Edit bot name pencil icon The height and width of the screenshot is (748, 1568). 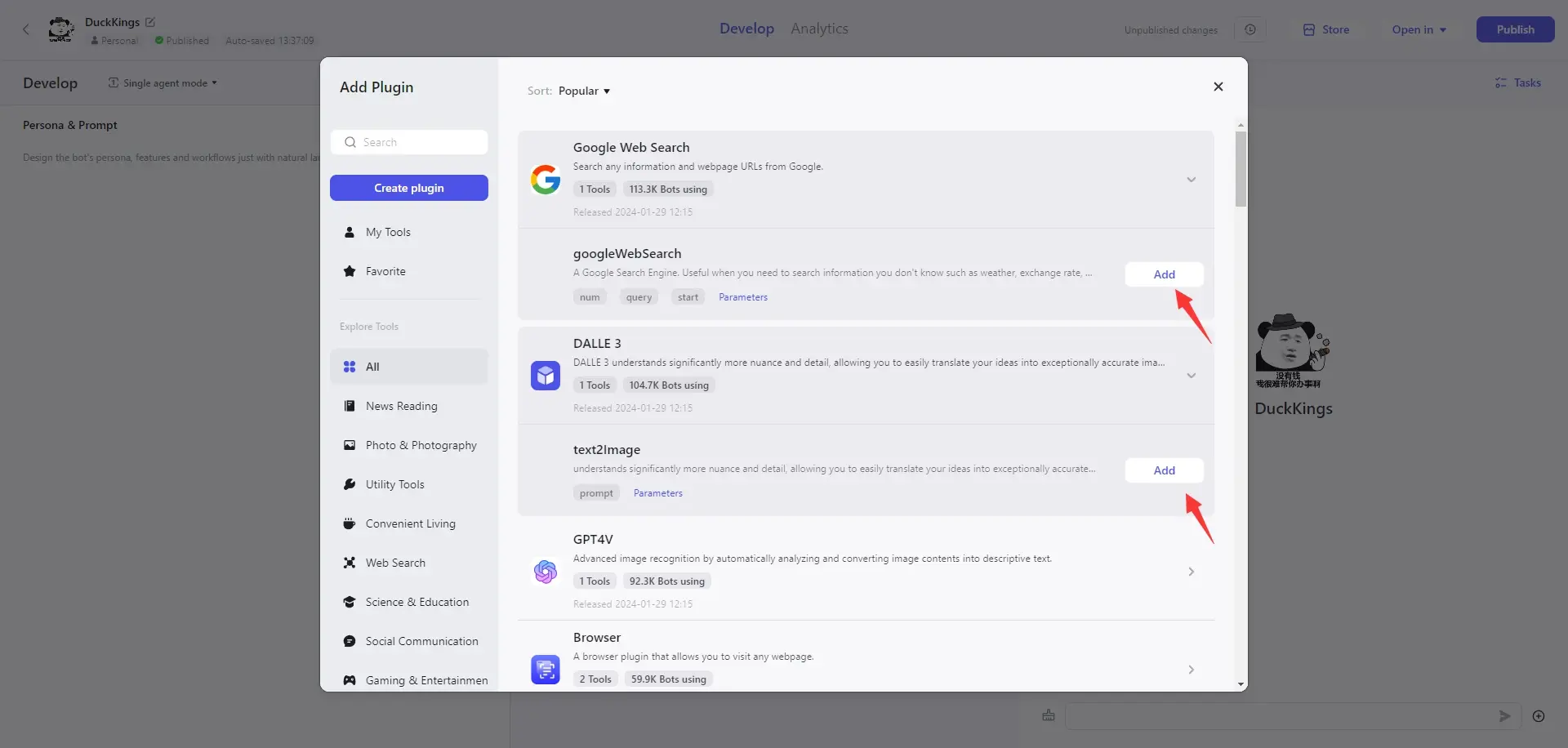(150, 22)
